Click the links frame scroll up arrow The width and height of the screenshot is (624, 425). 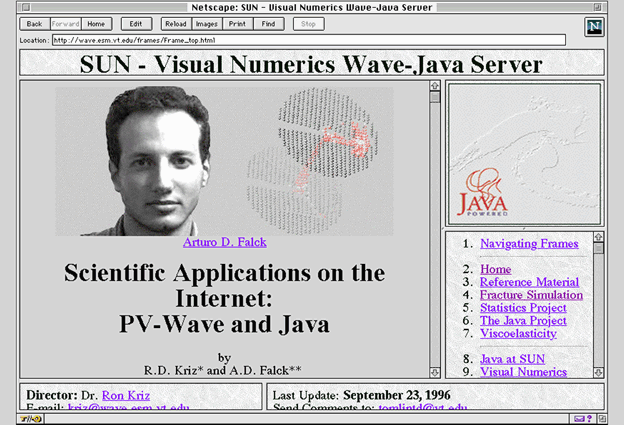click(x=599, y=237)
